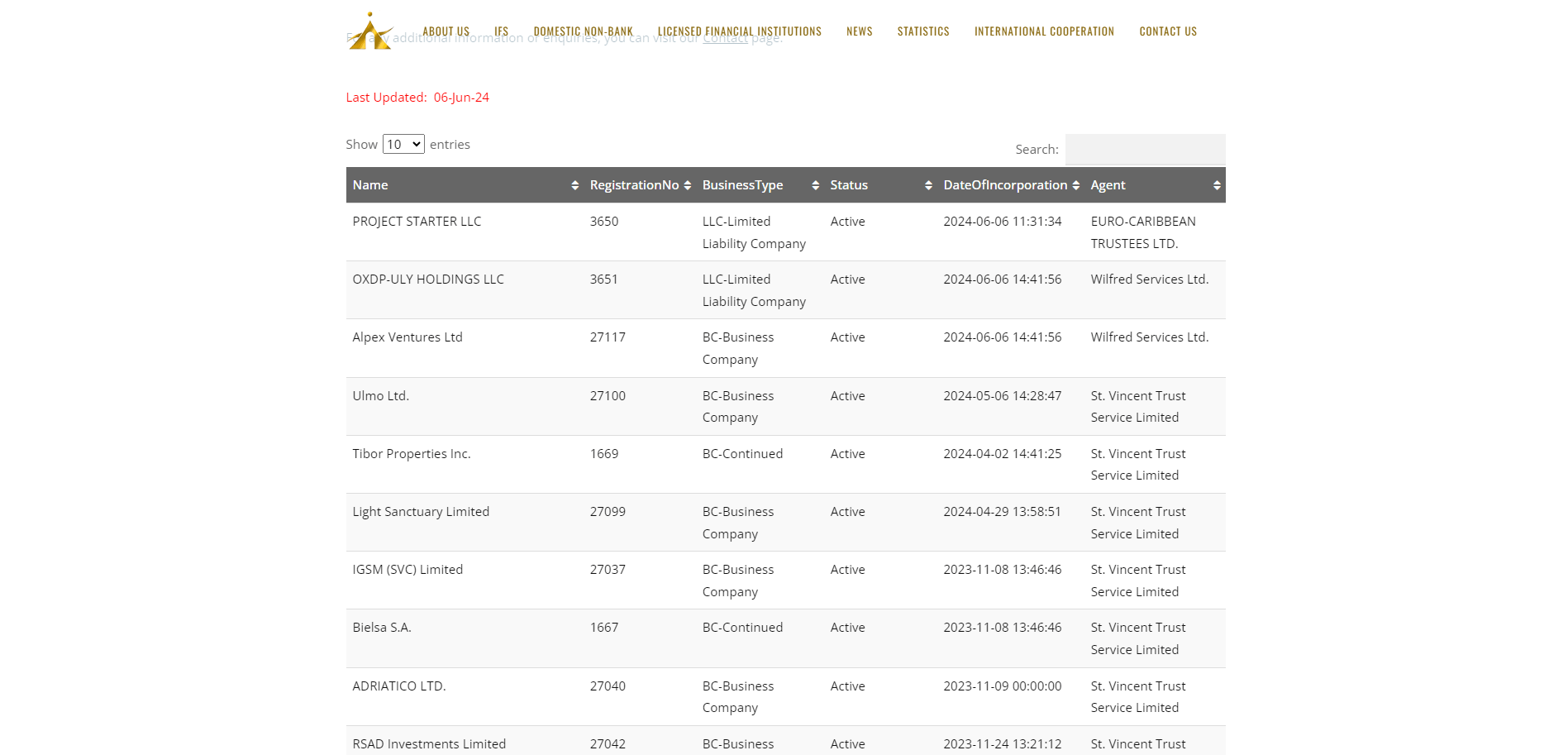The width and height of the screenshot is (1568, 755).
Task: Click the BusinessType column header
Action: (760, 185)
